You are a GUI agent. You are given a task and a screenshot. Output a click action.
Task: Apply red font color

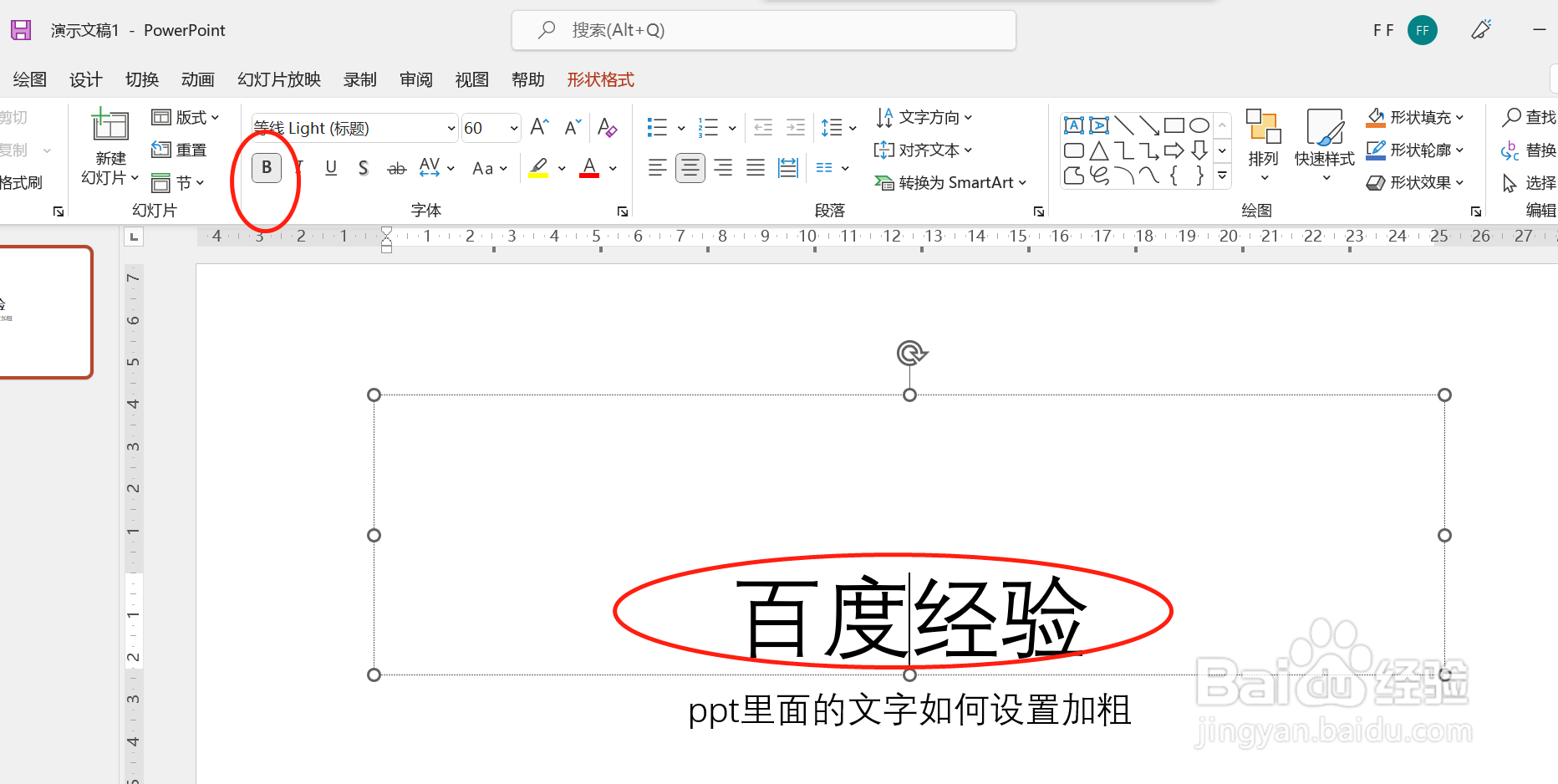pyautogui.click(x=589, y=168)
